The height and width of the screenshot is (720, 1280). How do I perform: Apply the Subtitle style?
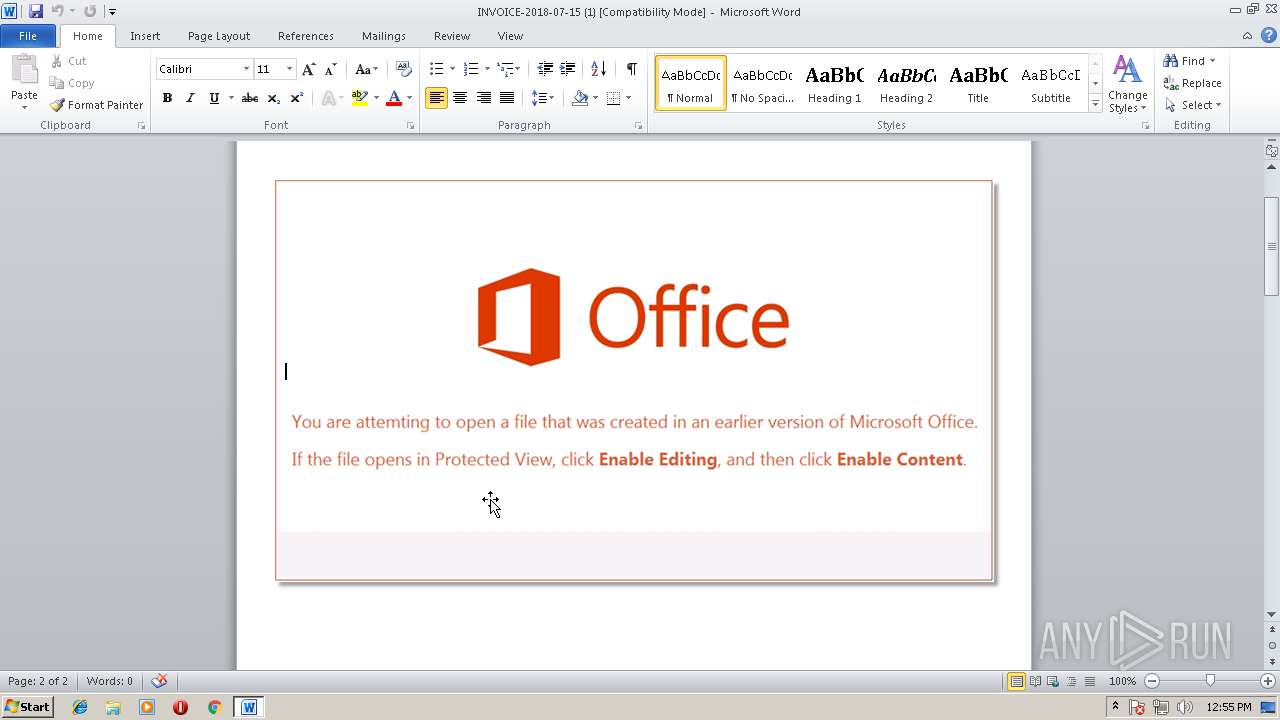pyautogui.click(x=1050, y=83)
